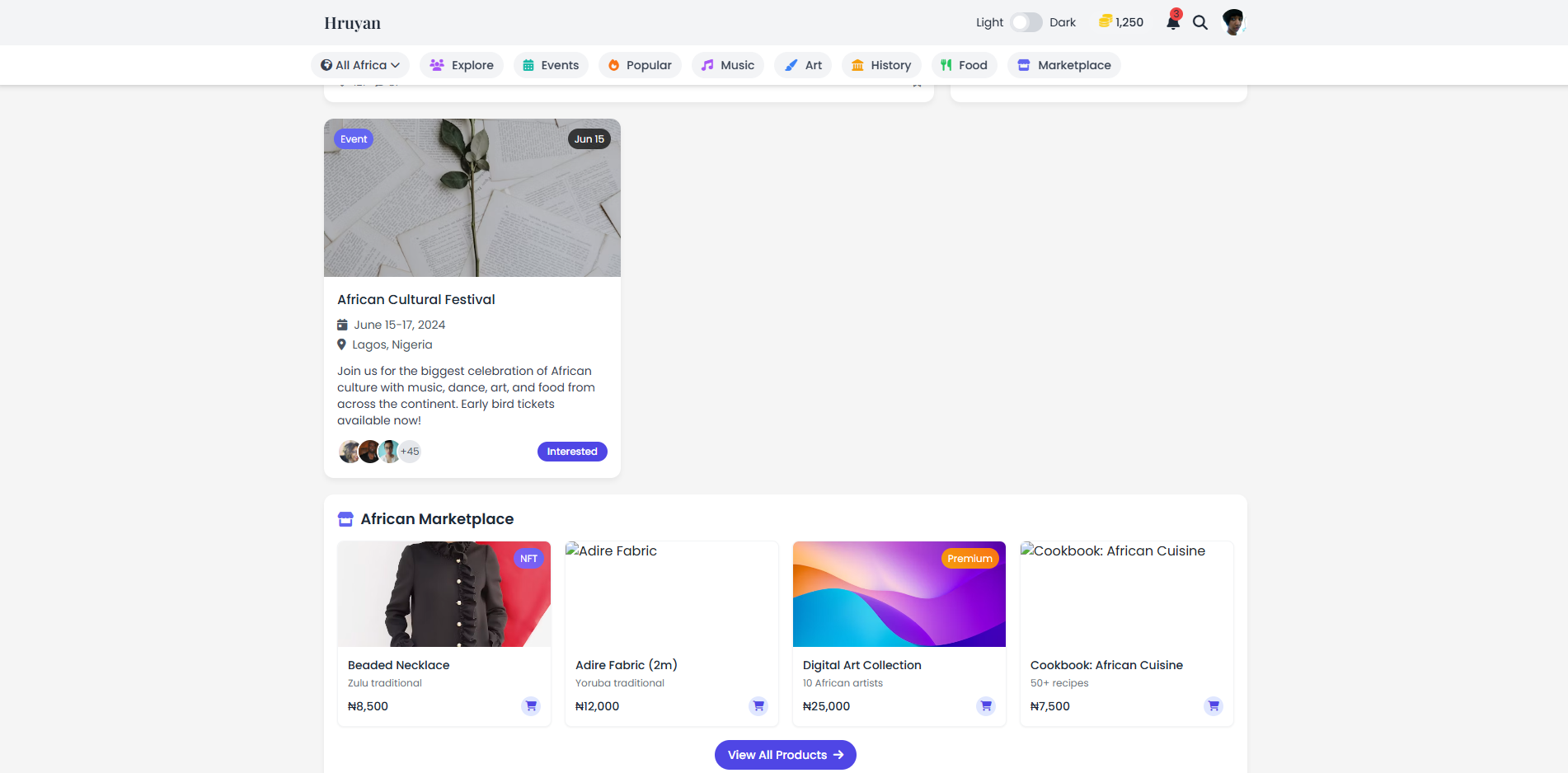Toggle the Light/Dark theme switch
The width and height of the screenshot is (1568, 773).
(1026, 22)
